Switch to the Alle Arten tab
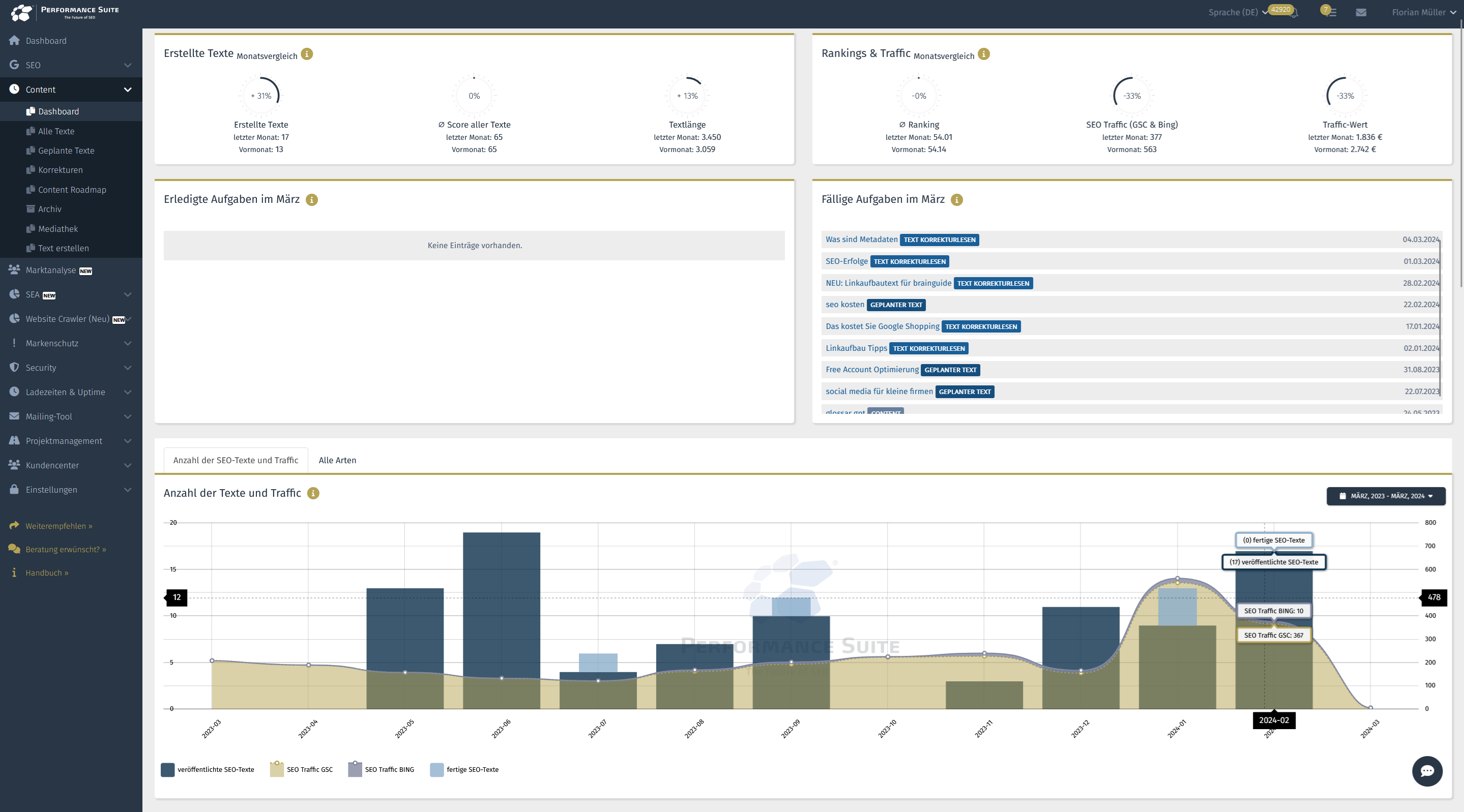 click(337, 460)
